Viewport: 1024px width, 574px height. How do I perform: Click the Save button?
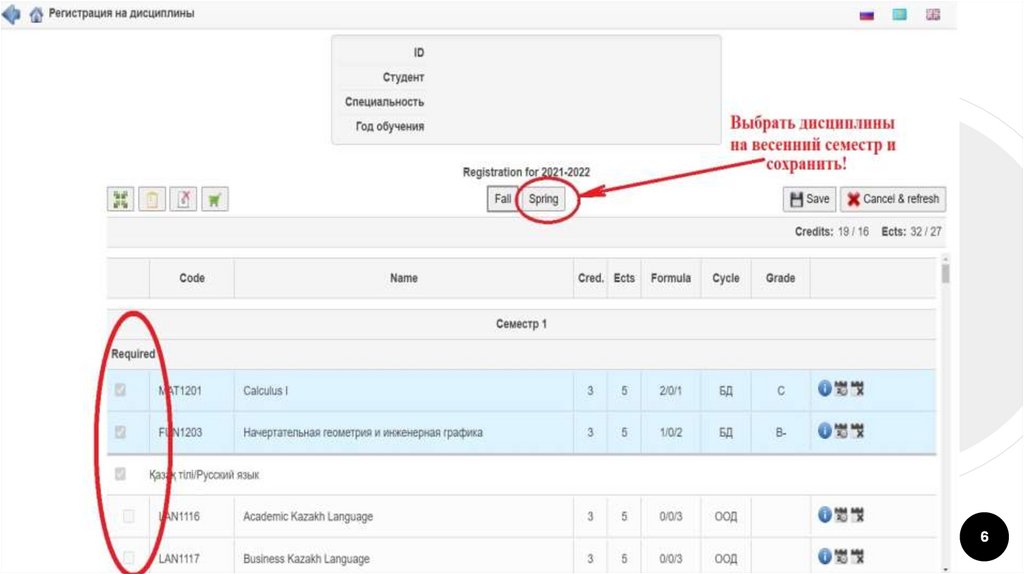(x=809, y=199)
